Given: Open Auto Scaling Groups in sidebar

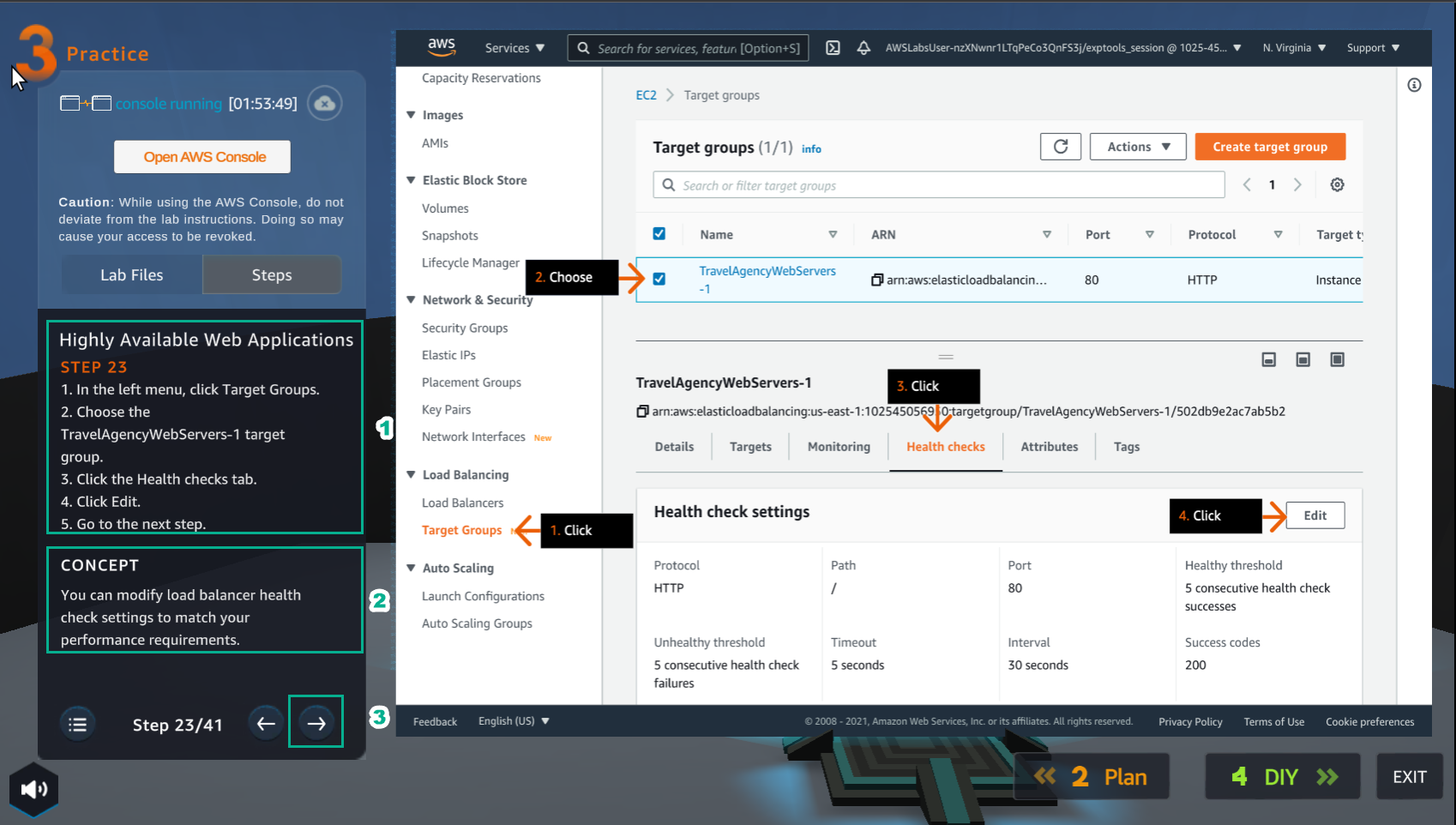Looking at the screenshot, I should pos(477,623).
